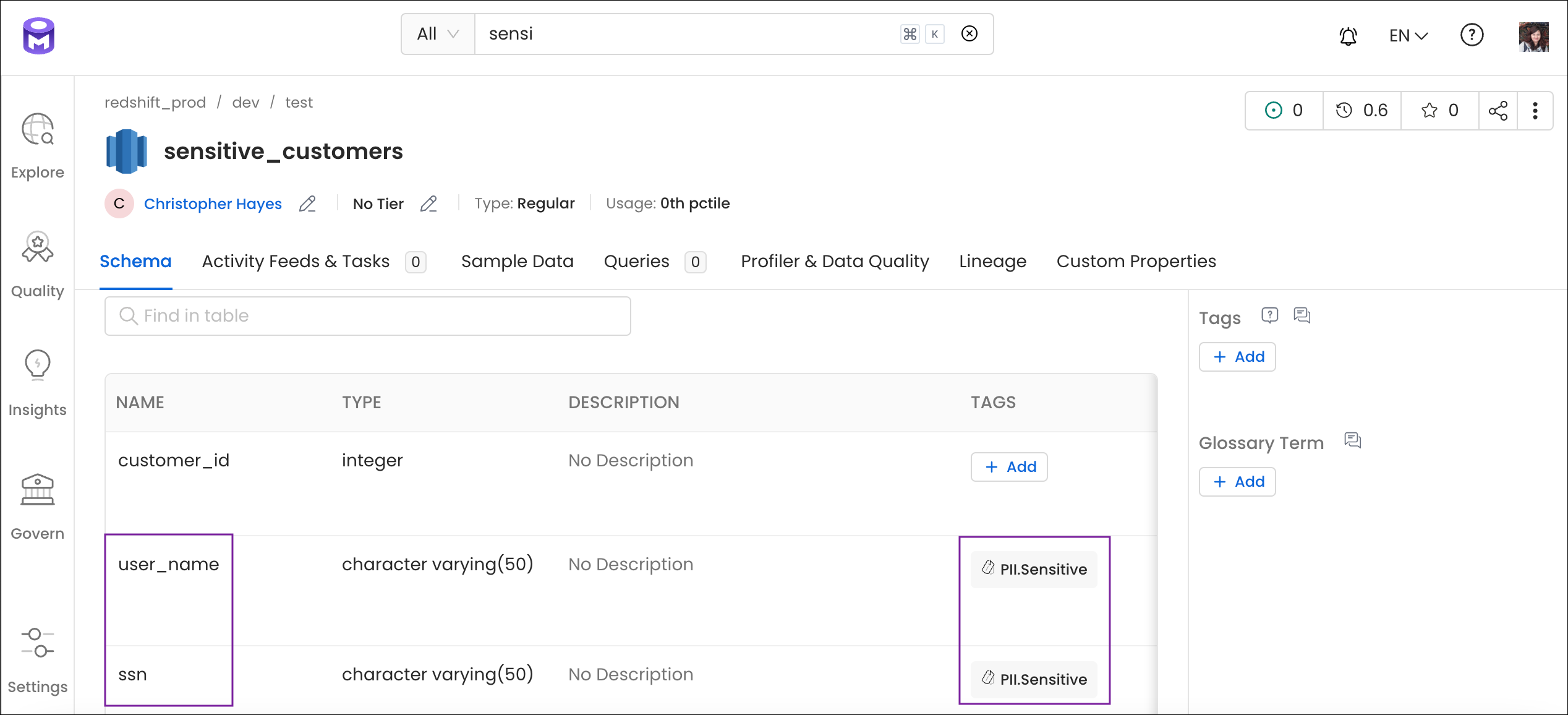Switch to the Sample Data tab
This screenshot has height=715, width=1568.
(x=517, y=261)
